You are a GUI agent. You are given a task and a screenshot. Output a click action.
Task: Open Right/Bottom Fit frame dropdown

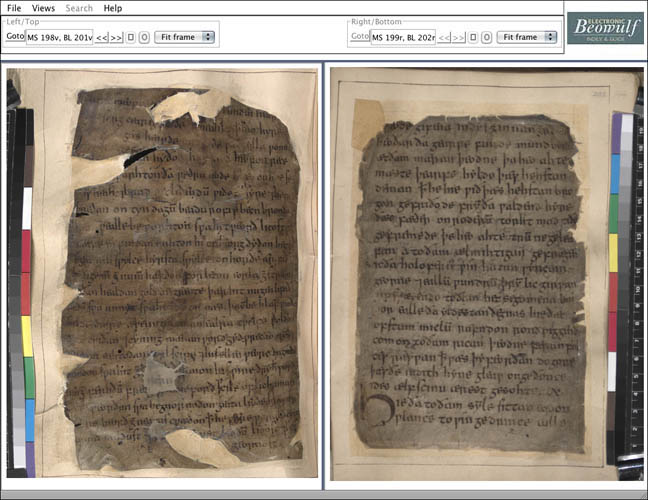(527, 37)
